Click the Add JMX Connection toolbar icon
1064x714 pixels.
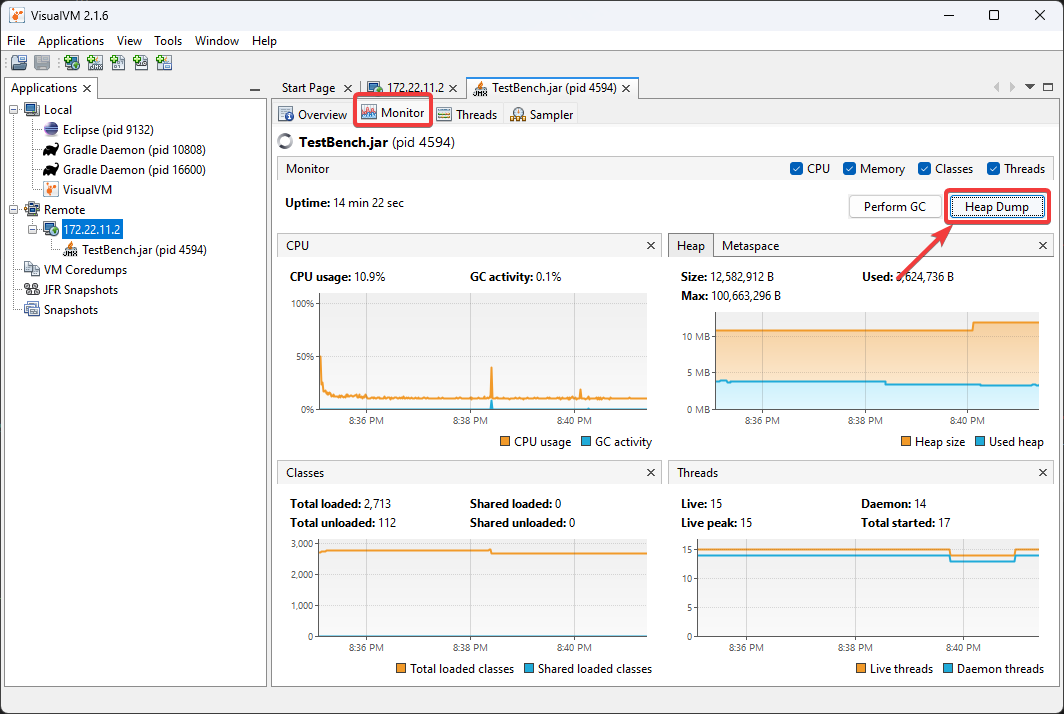[96, 63]
